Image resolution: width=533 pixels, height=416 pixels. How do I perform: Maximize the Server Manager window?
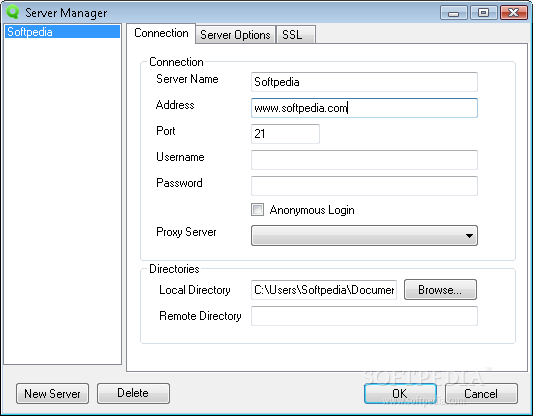point(483,13)
